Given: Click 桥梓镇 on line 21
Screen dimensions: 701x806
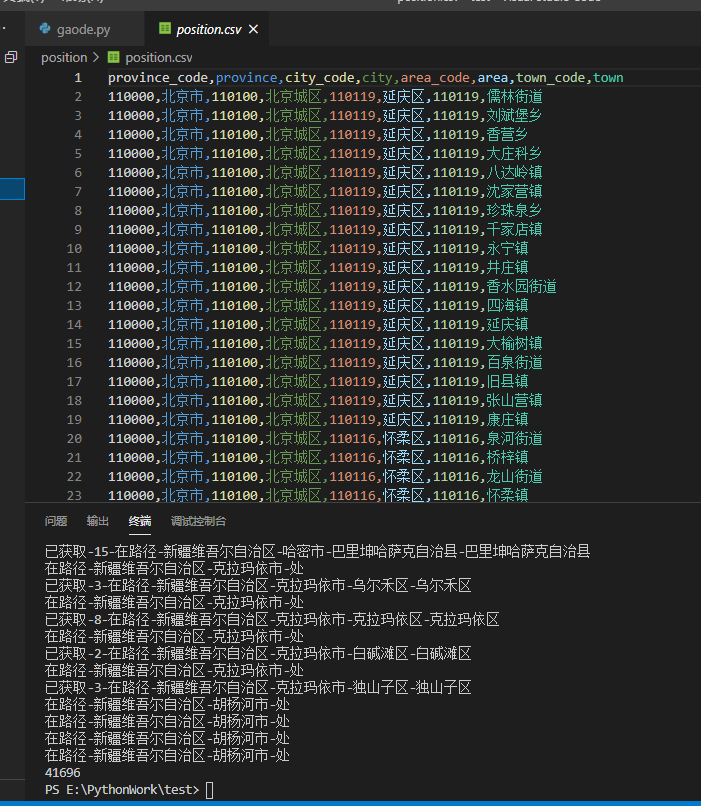Looking at the screenshot, I should coord(507,458).
